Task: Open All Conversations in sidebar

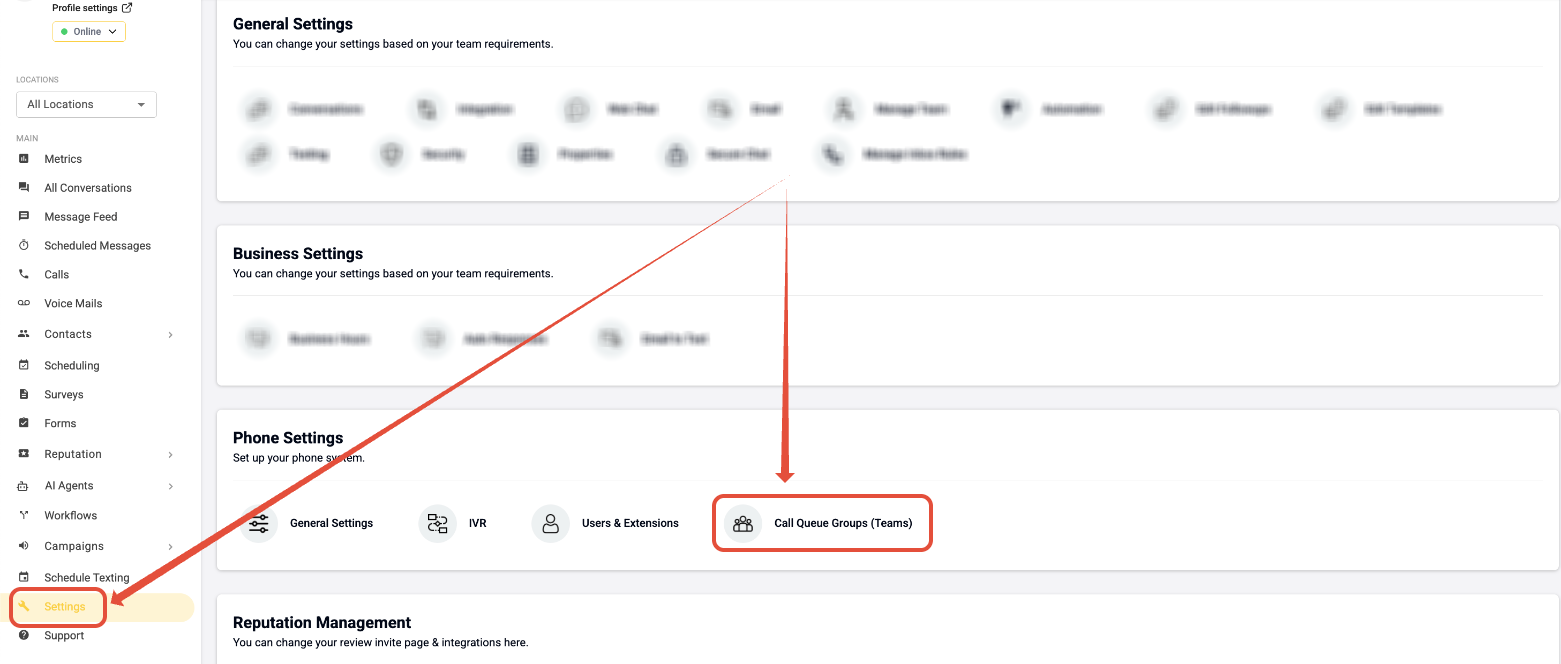Action: click(88, 188)
